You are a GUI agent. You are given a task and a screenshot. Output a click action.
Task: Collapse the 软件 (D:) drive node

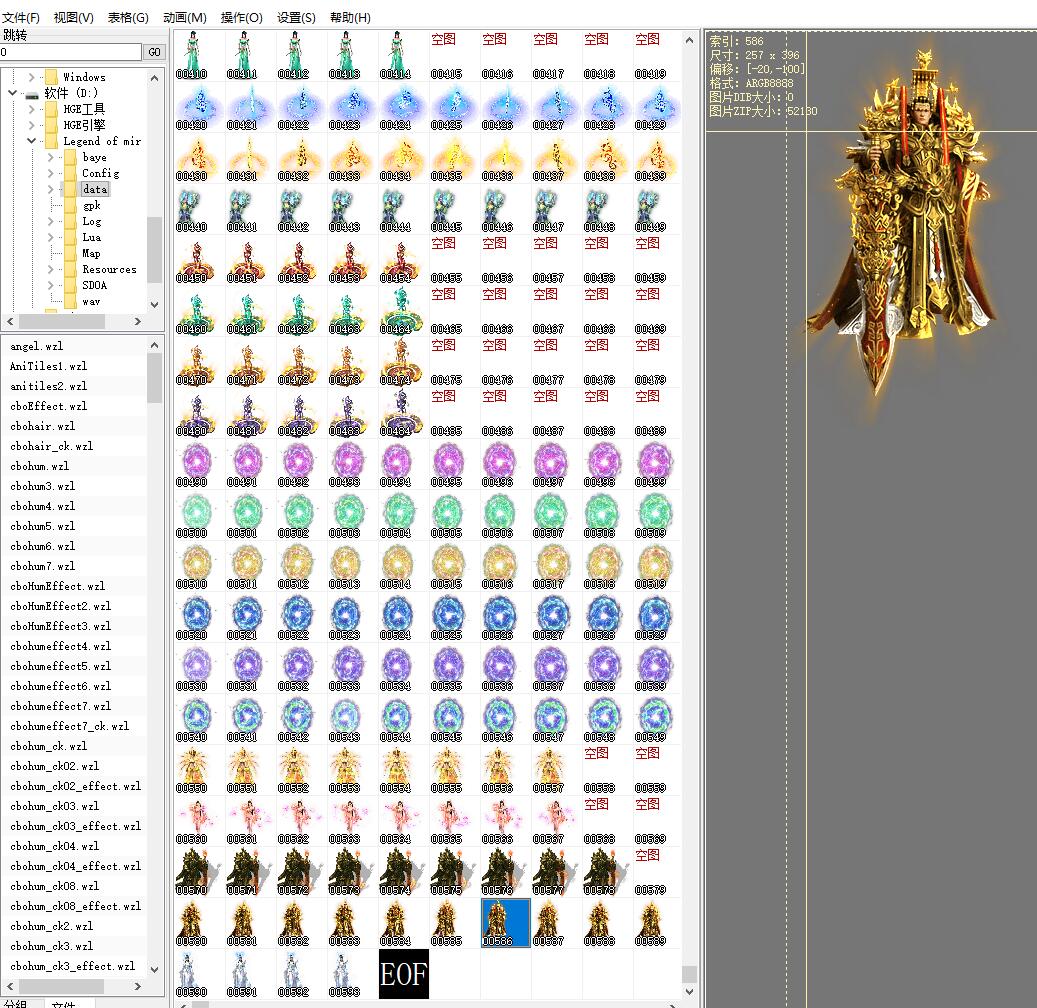[x=13, y=93]
